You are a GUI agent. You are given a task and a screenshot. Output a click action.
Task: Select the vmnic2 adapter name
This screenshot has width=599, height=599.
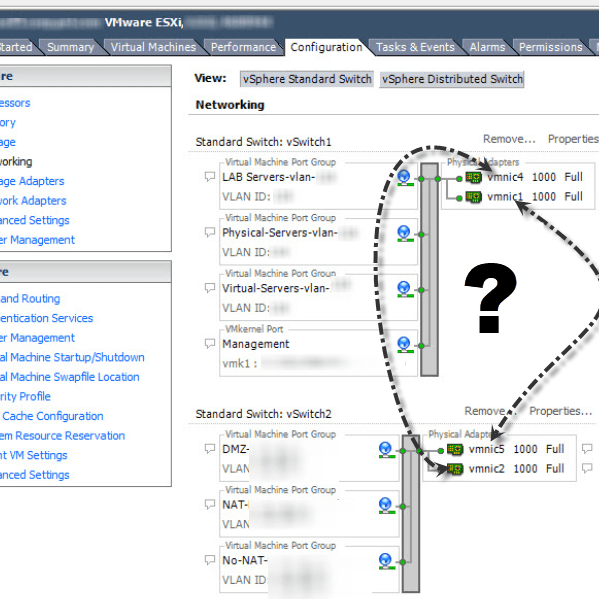click(487, 469)
